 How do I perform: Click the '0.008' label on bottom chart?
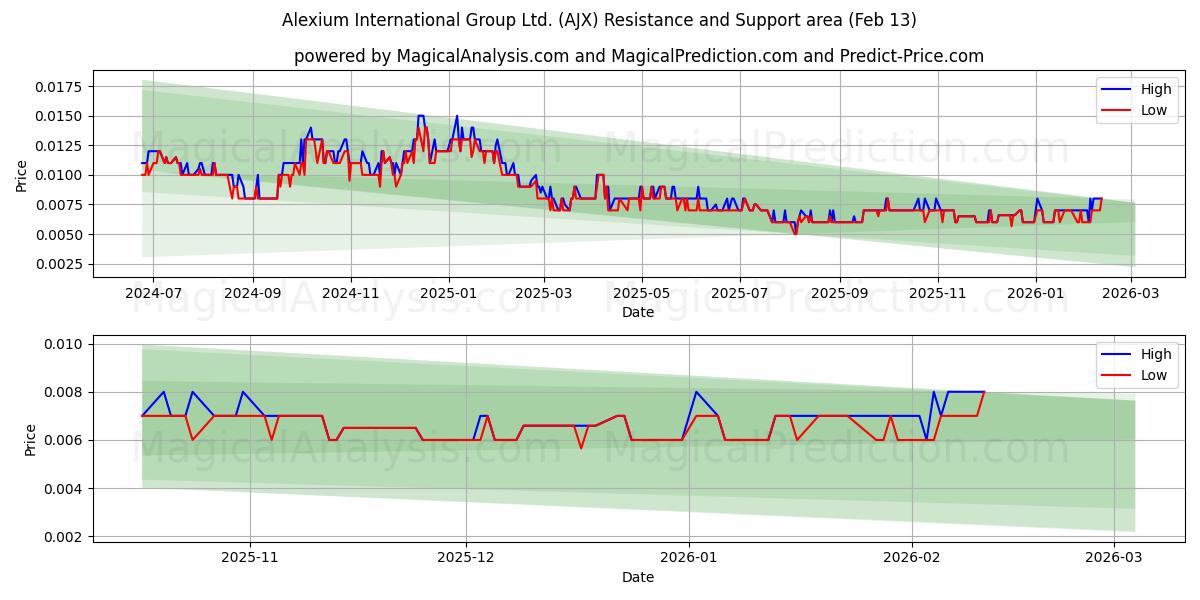click(x=65, y=393)
